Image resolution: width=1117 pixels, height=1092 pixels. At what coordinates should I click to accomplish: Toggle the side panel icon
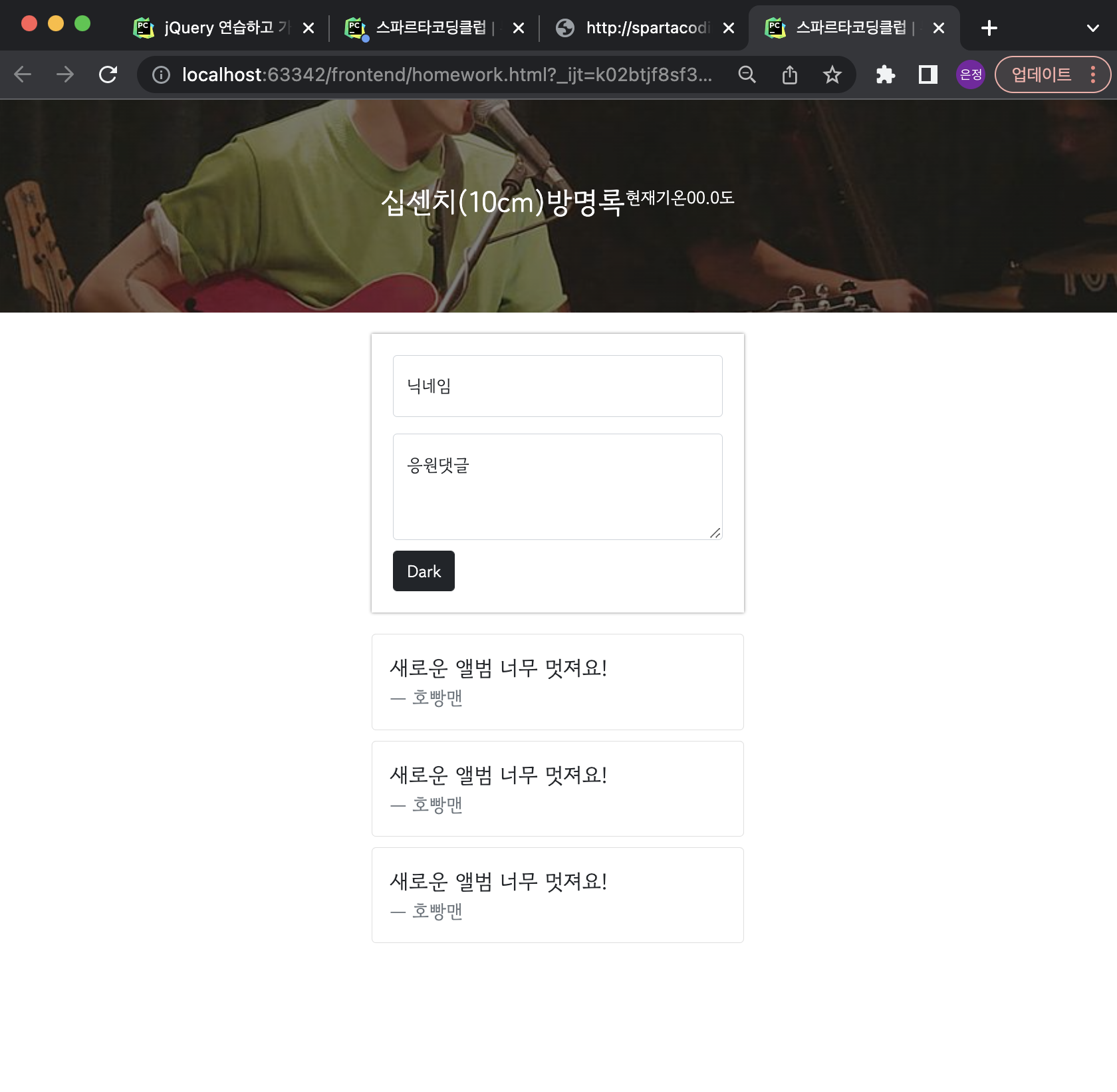(x=928, y=74)
